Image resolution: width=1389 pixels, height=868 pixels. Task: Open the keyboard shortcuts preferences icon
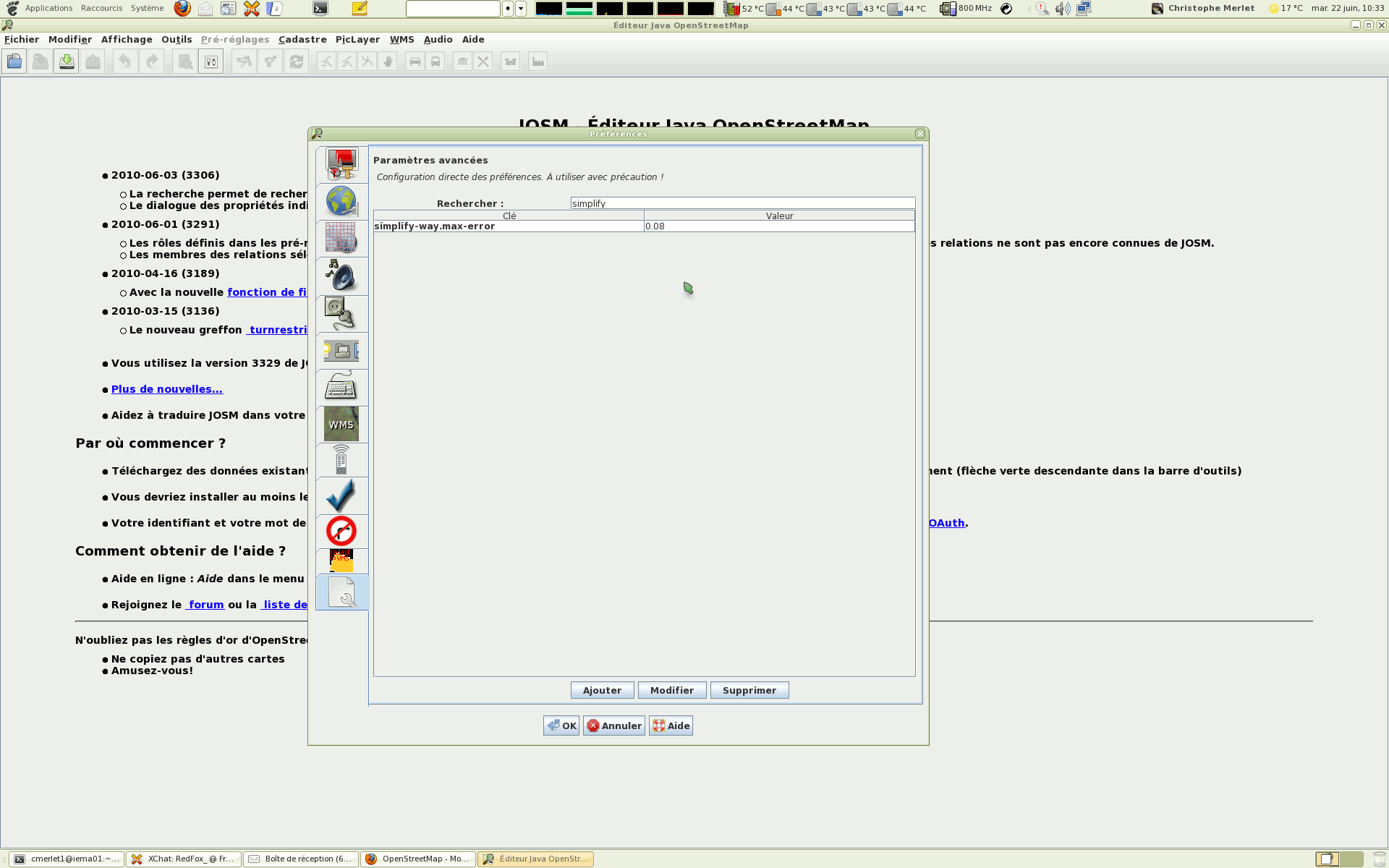[x=341, y=386]
